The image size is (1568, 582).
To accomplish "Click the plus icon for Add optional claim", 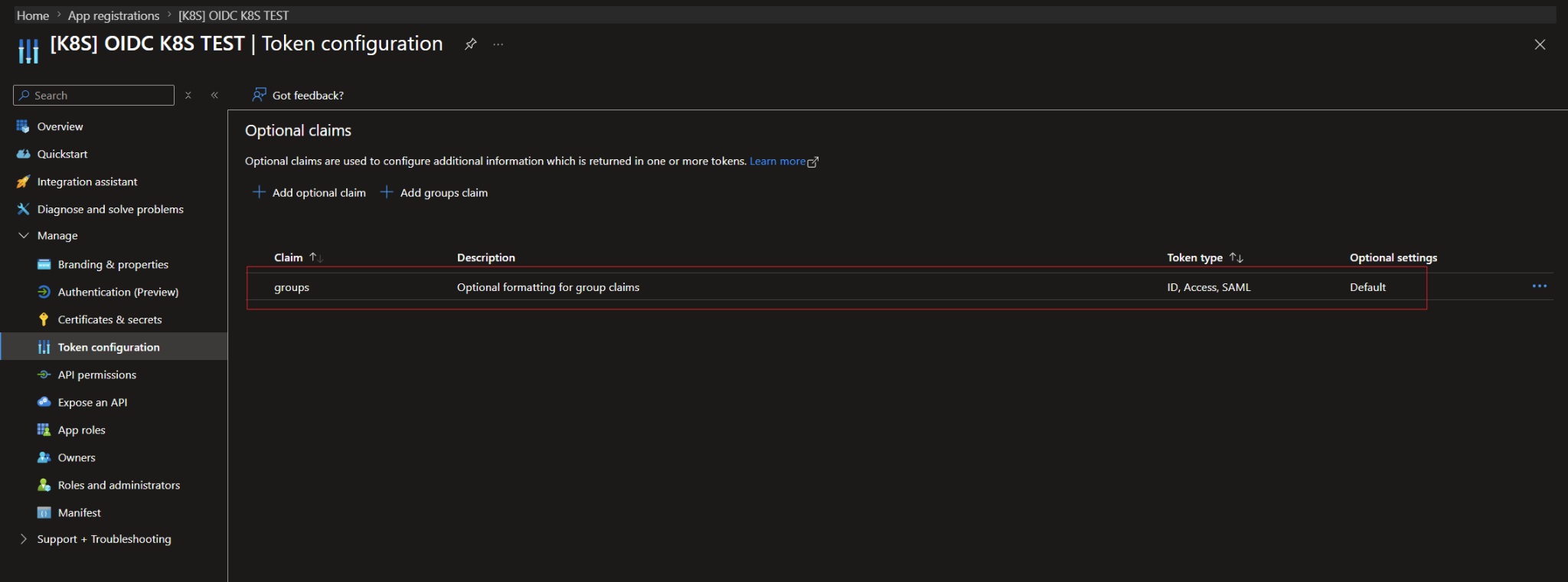I will (x=260, y=192).
